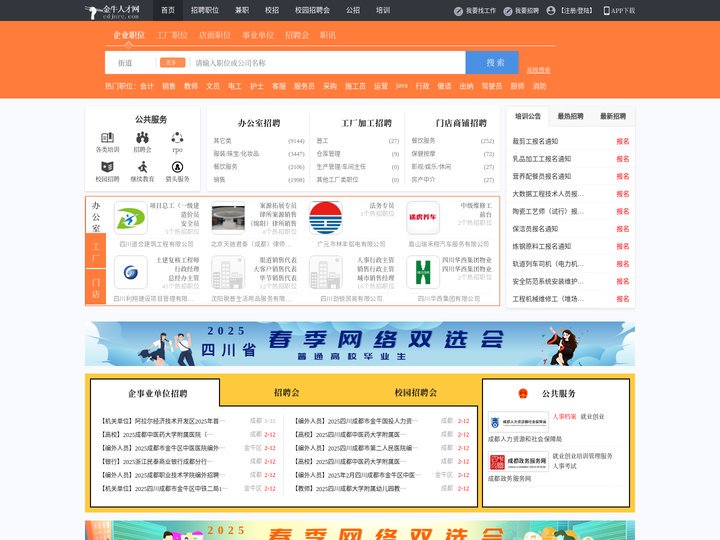The height and width of the screenshot is (540, 720).
Task: Click 北京天驰君泰律师 office photo
Action: (x=228, y=218)
